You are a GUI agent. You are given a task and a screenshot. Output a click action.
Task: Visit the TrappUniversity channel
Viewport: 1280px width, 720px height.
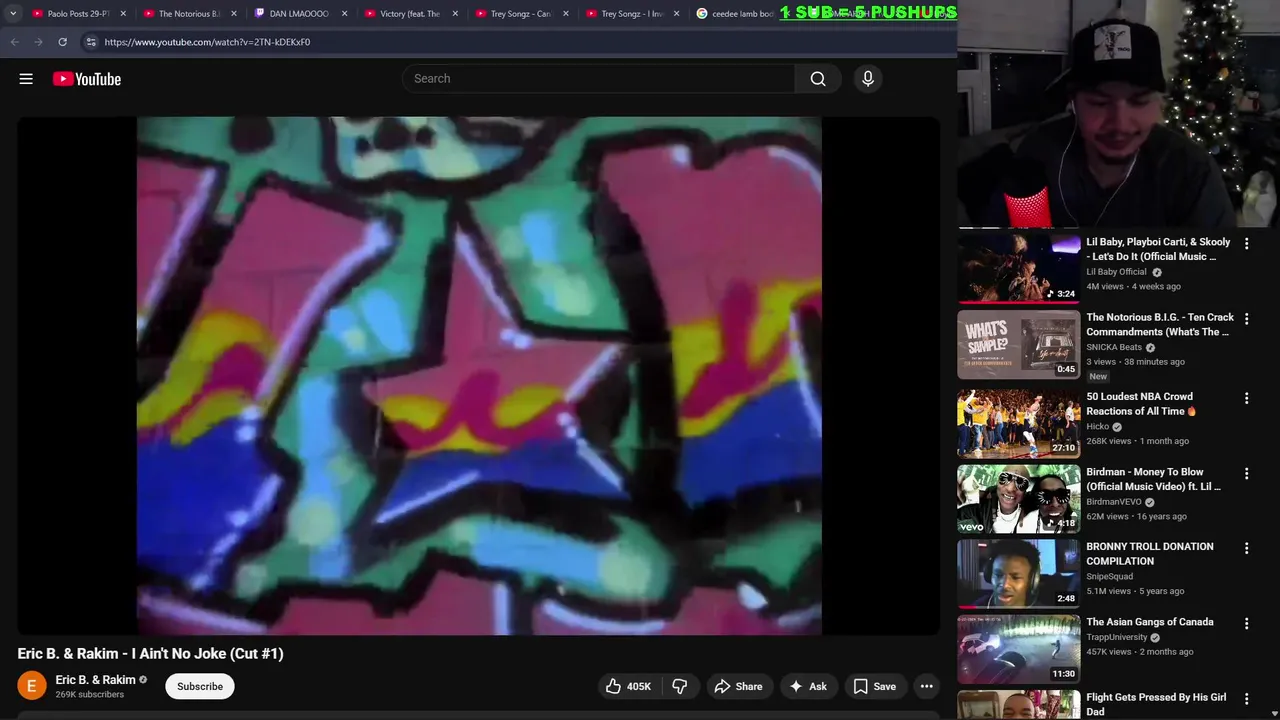[x=1117, y=637]
